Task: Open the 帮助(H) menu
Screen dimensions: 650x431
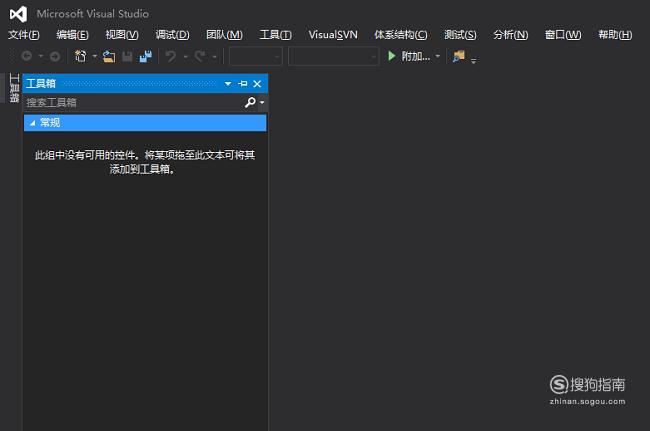Action: click(x=615, y=35)
